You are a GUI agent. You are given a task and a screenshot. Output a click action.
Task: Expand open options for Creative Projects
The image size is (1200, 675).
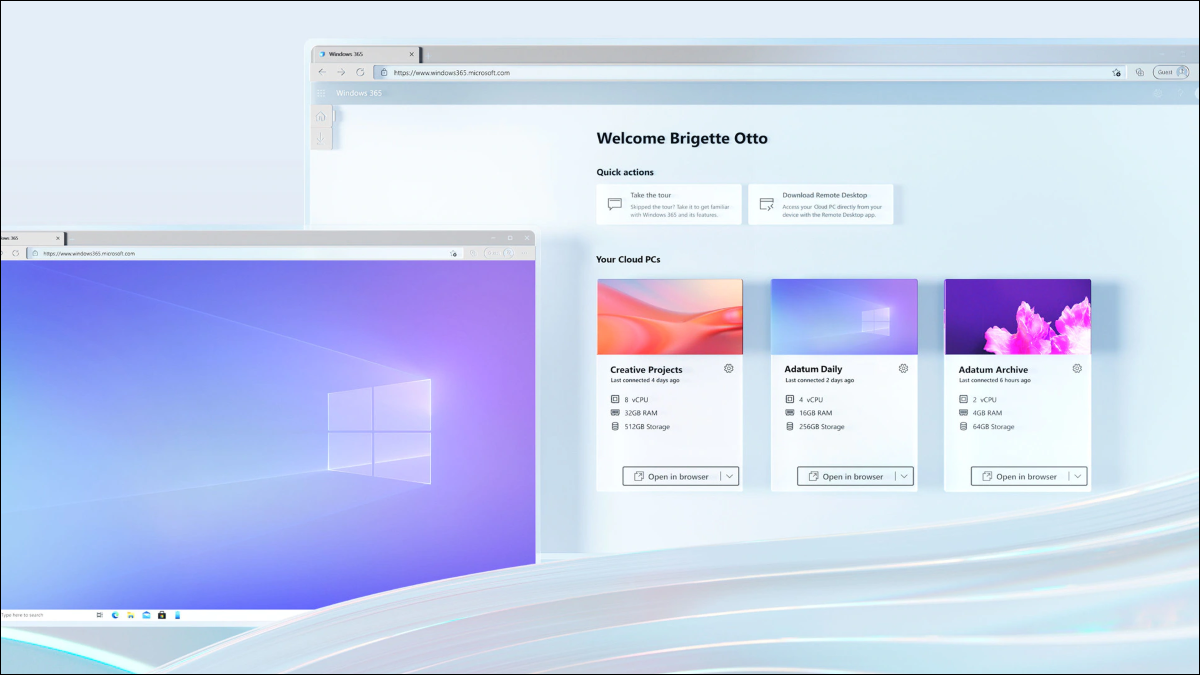(x=730, y=477)
